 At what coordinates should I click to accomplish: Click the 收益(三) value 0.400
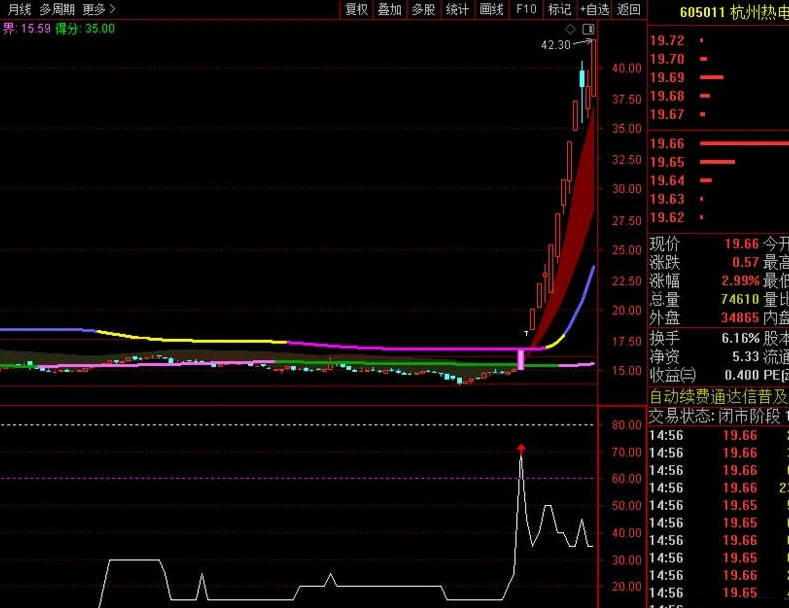coord(742,375)
